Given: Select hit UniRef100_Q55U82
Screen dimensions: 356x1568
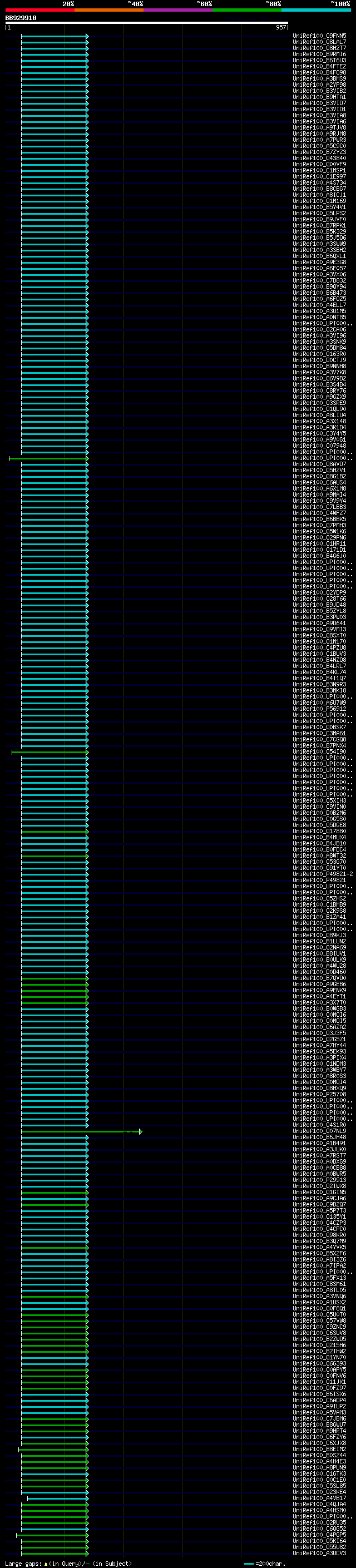Looking at the screenshot, I should pyautogui.click(x=319, y=1547).
